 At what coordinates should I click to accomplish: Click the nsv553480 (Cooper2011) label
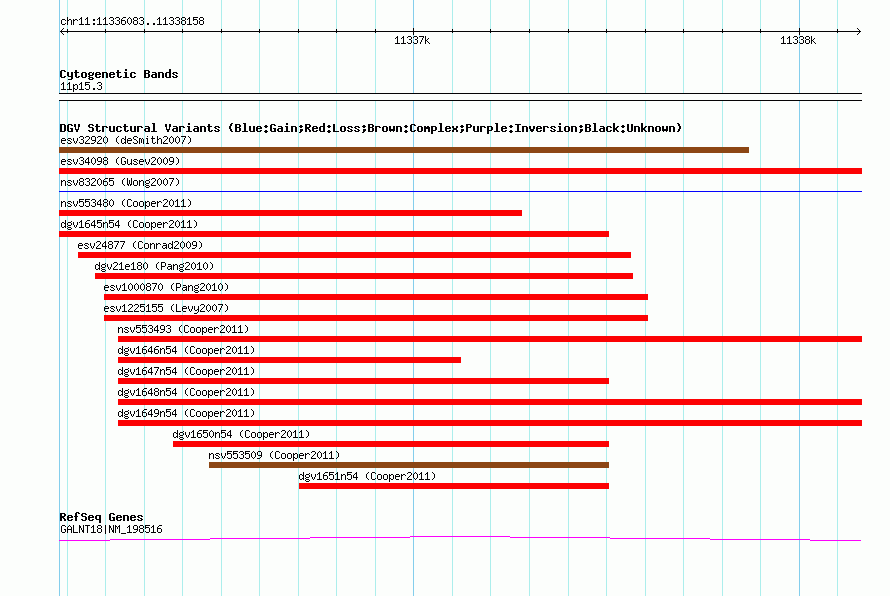126,203
